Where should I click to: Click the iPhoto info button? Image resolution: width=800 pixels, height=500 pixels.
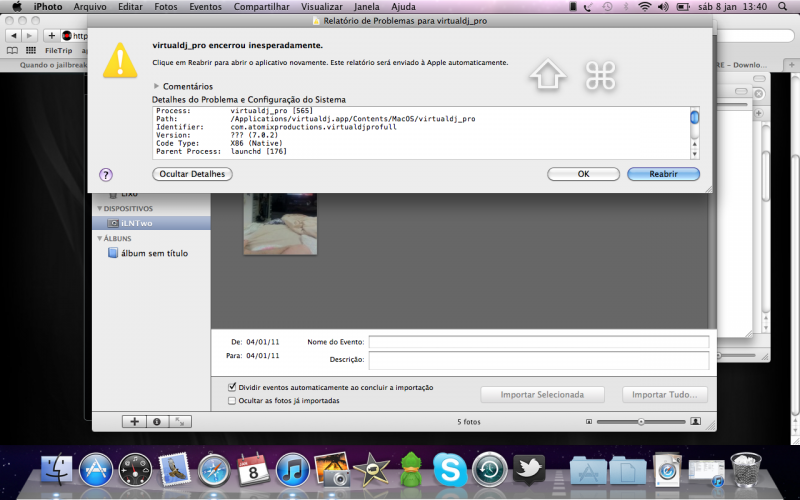pos(157,421)
